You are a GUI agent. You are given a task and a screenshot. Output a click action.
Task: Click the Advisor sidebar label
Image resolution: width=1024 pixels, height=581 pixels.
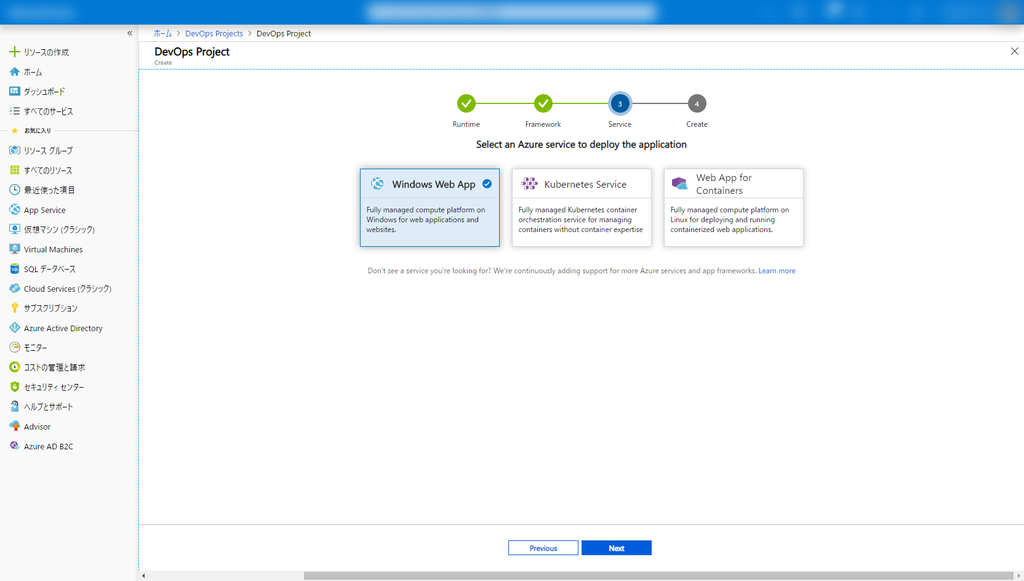[x=37, y=427]
